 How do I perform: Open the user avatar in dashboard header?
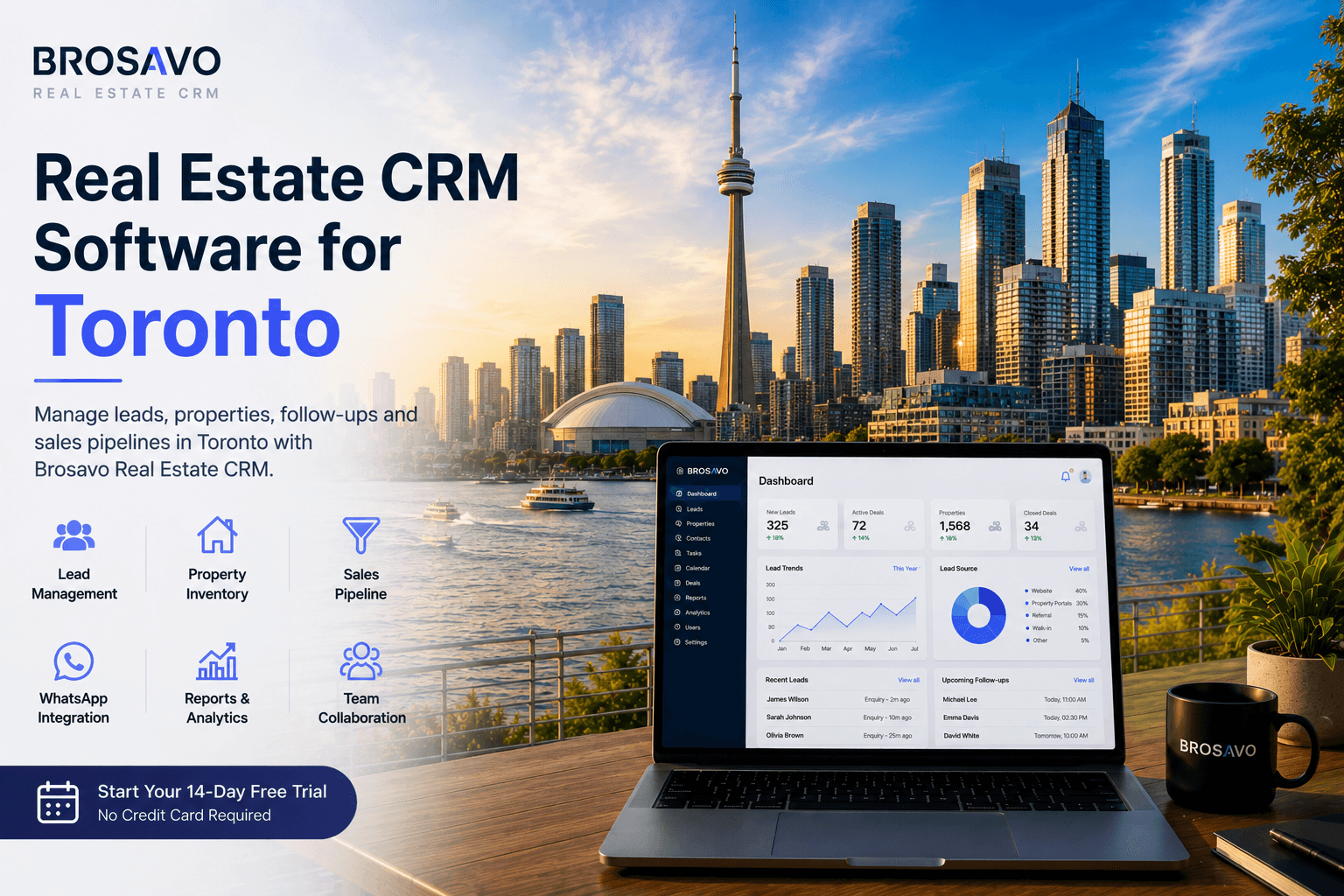point(1085,477)
